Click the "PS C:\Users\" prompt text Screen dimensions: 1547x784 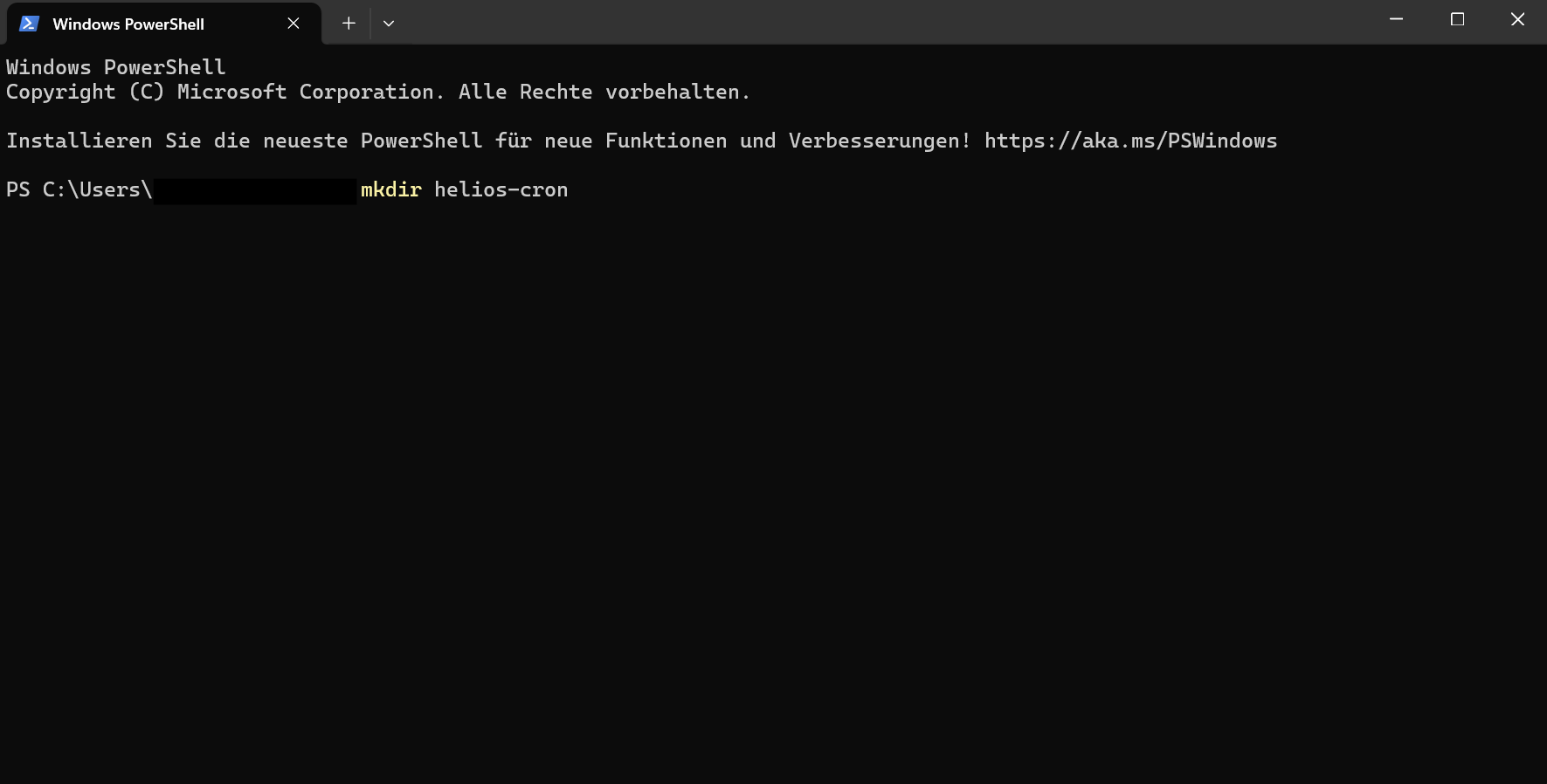coord(79,189)
